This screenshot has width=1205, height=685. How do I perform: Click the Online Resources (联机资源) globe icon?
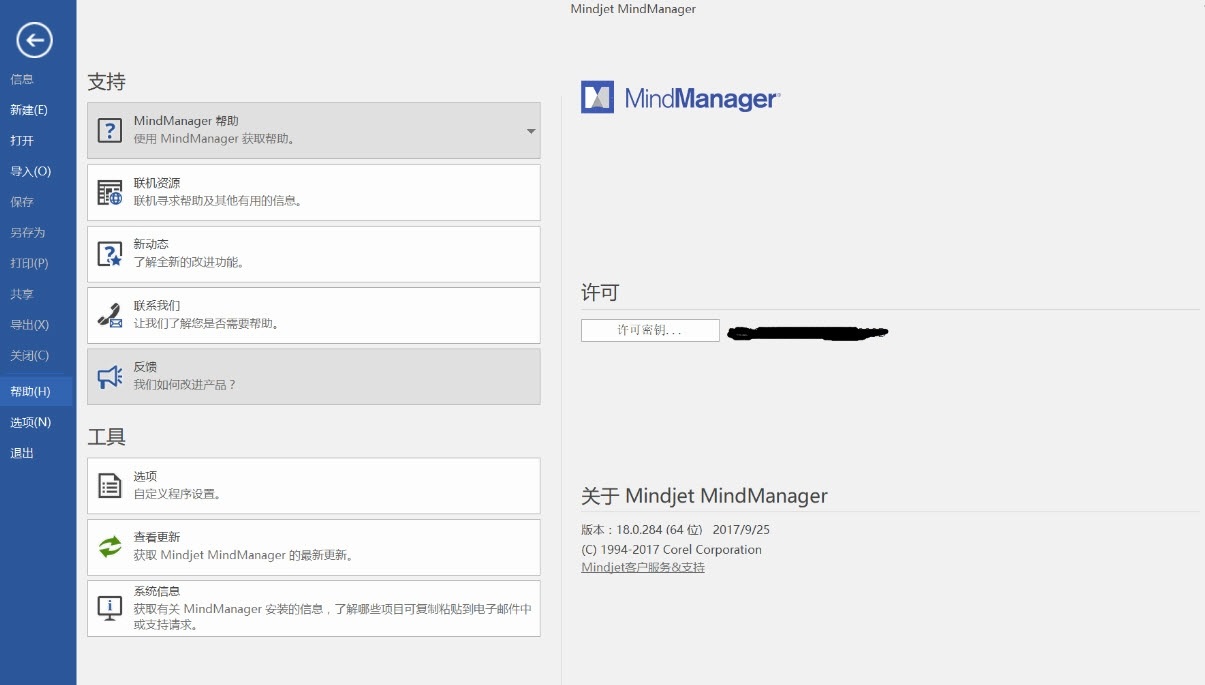click(x=109, y=192)
